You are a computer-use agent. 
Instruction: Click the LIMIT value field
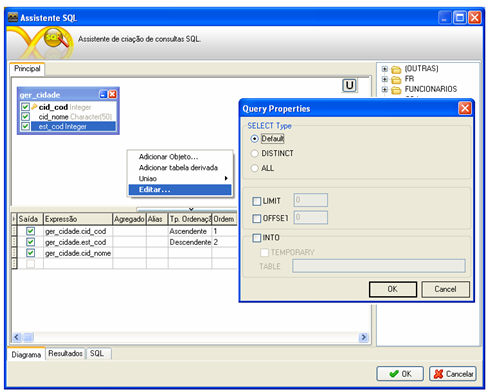pos(311,200)
